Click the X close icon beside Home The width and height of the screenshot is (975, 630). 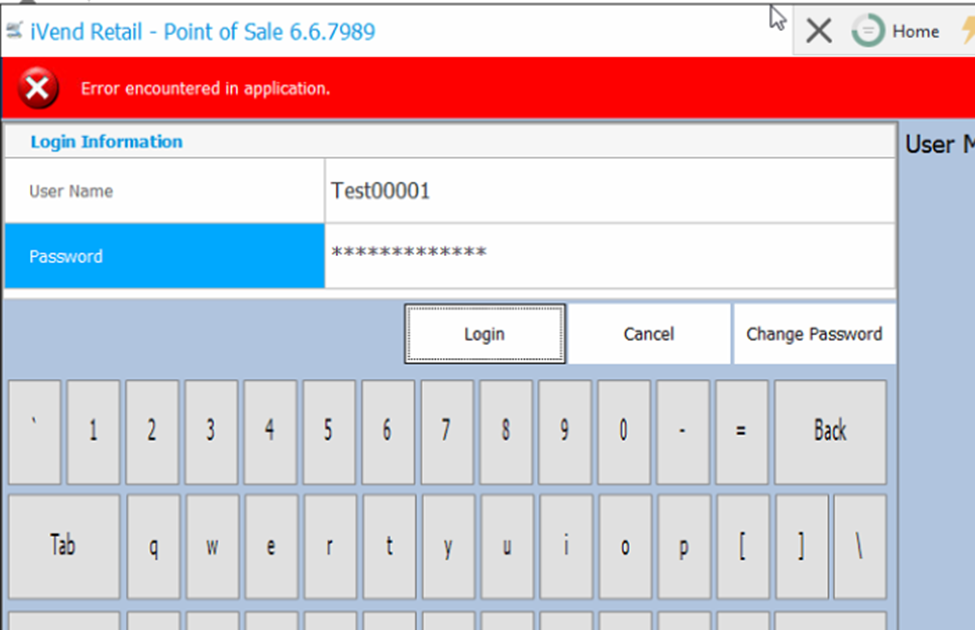(x=819, y=30)
